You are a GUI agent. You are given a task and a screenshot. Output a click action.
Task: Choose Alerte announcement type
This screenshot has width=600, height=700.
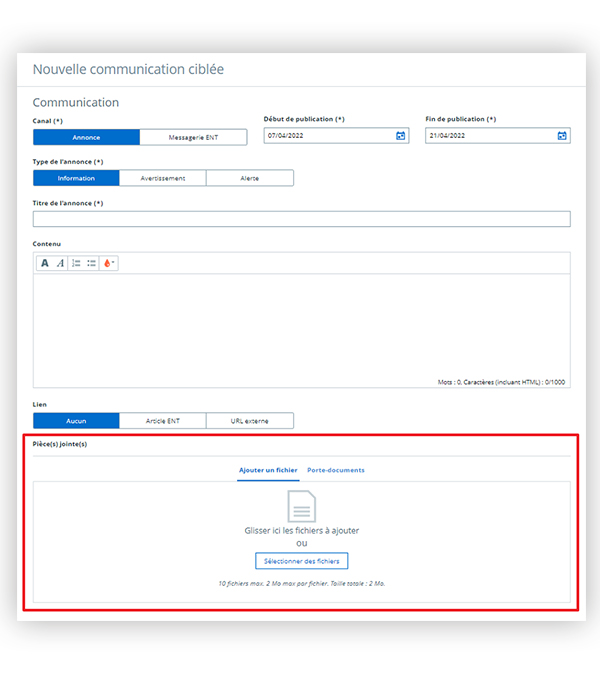pyautogui.click(x=250, y=178)
